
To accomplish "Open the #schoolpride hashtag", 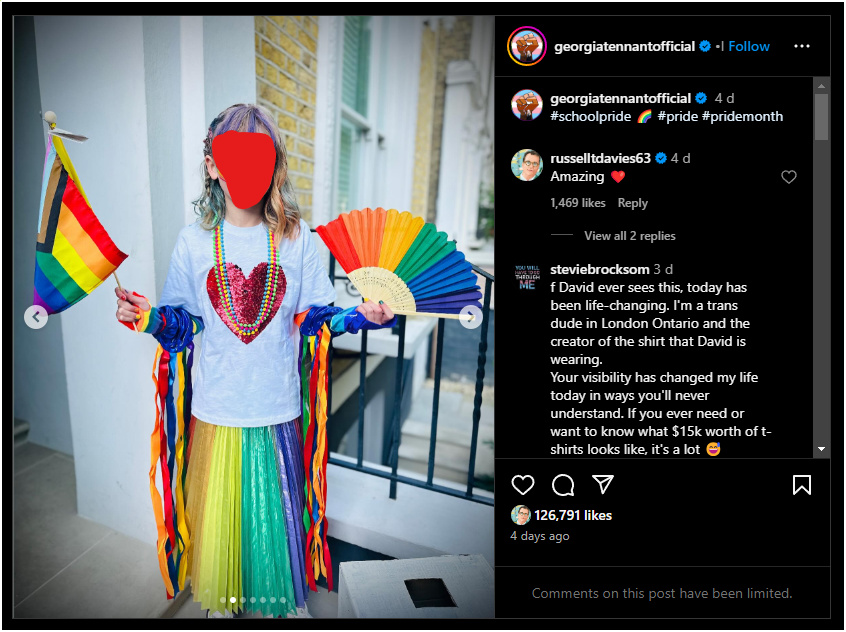I will [x=590, y=117].
